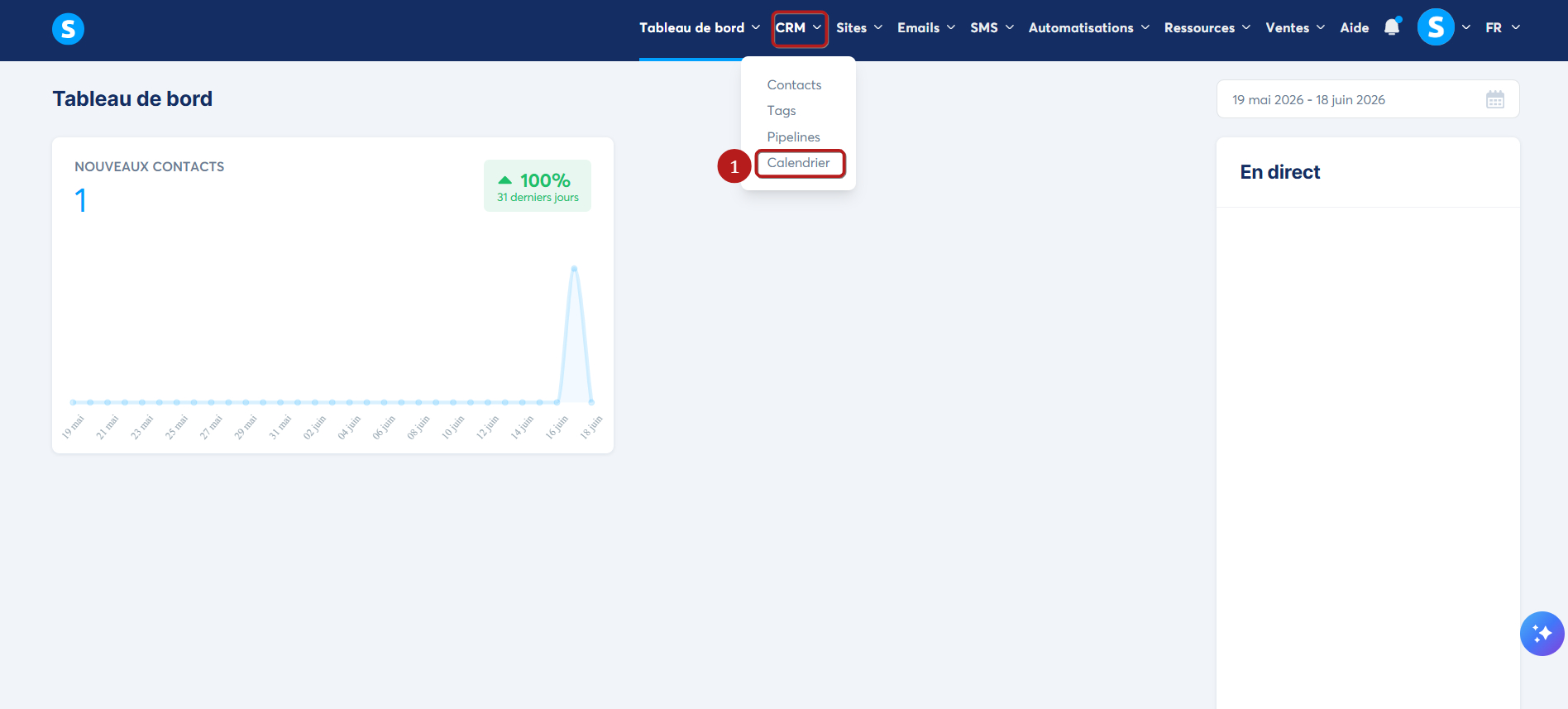Click the new contacts count 1
Image resolution: width=1568 pixels, height=709 pixels.
(x=80, y=200)
